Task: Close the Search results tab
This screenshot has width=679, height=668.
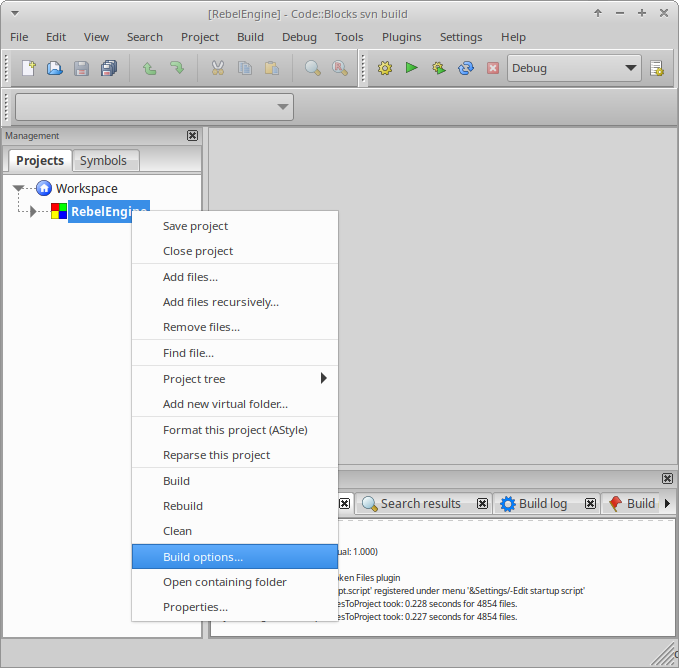Action: [x=482, y=503]
